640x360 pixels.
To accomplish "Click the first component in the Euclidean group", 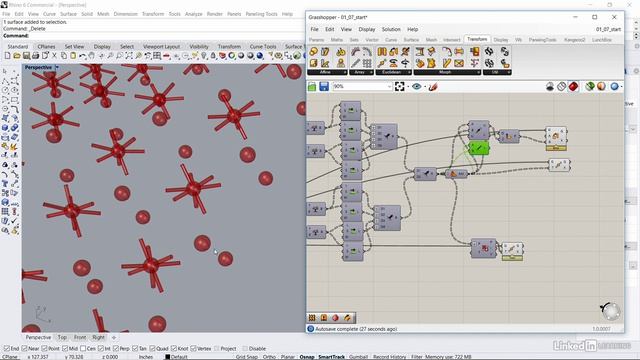I will click(x=382, y=52).
